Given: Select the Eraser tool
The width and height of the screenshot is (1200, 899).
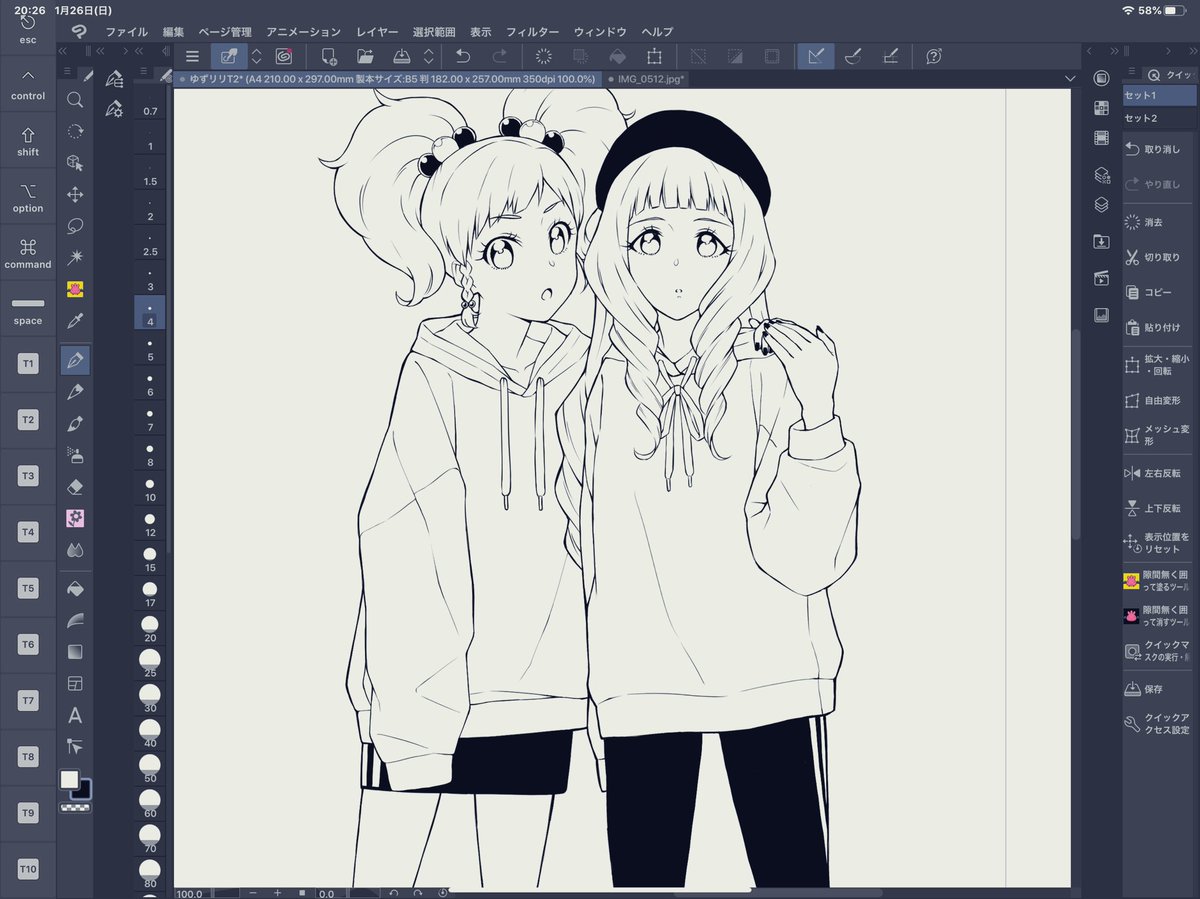Looking at the screenshot, I should 75,487.
